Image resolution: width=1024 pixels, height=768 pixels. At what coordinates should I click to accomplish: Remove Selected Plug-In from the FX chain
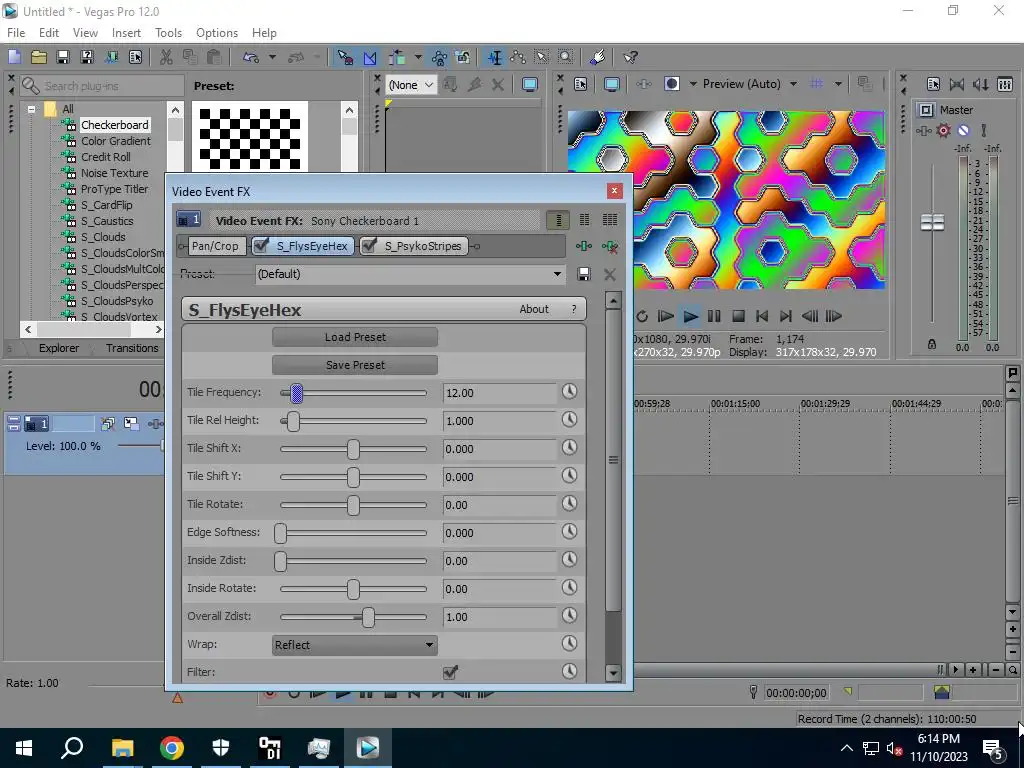point(610,246)
